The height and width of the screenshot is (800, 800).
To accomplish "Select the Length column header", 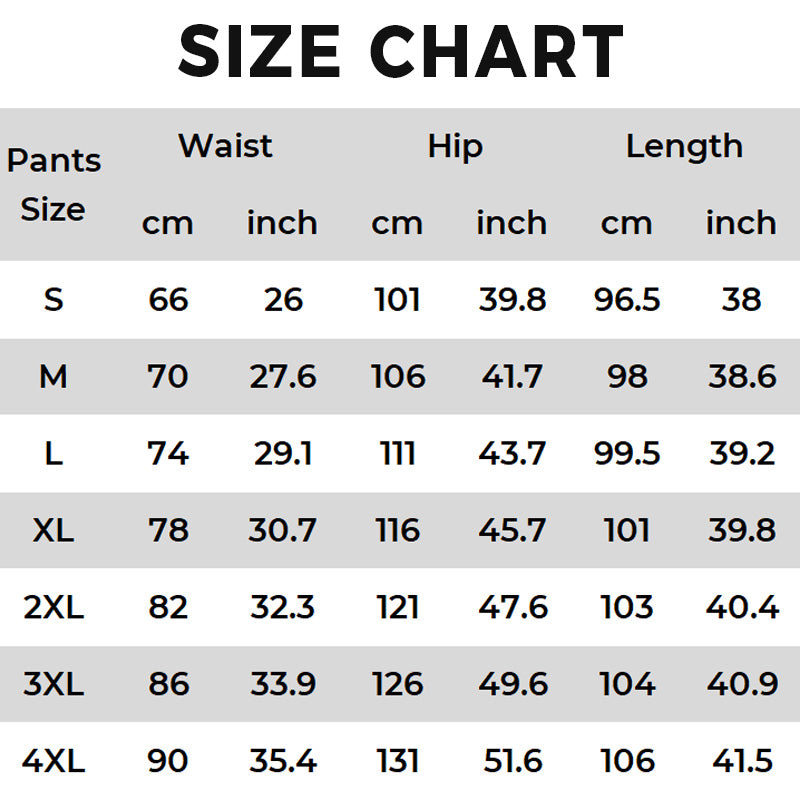I will [684, 146].
